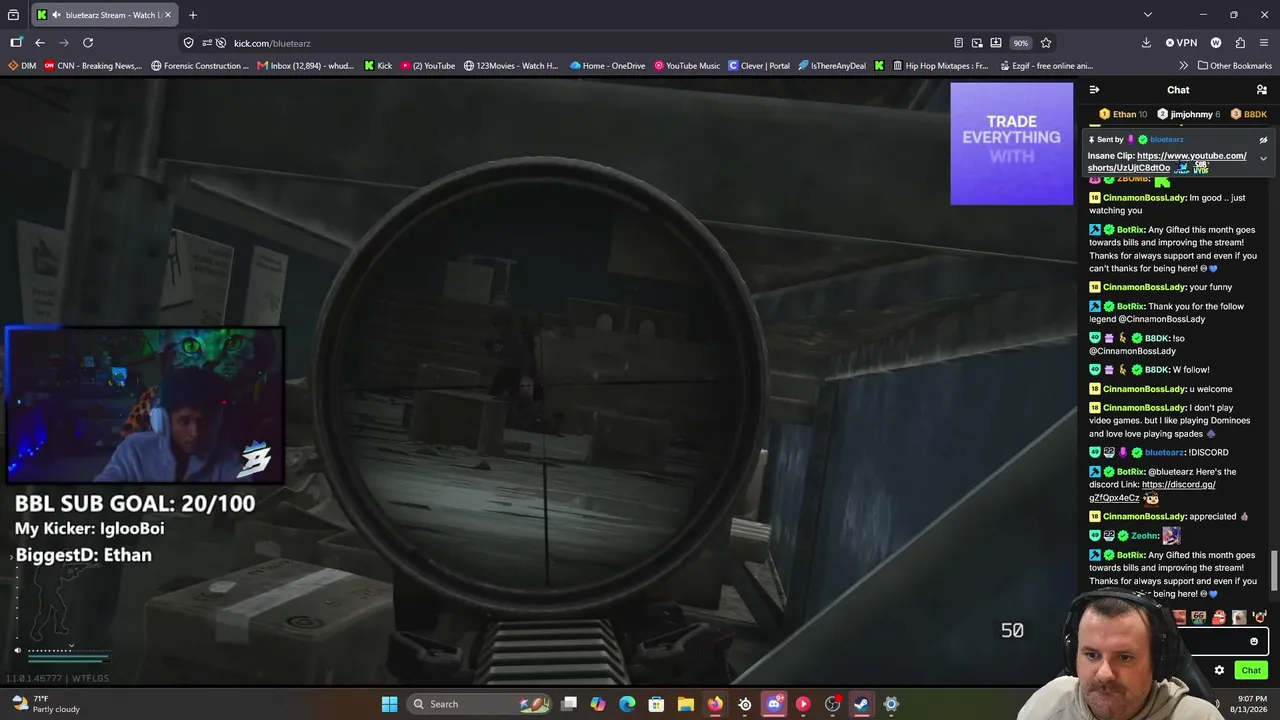Viewport: 1280px width, 720px height.
Task: Open the Hip Hop Mixtapes bookmark
Action: pyautogui.click(x=940, y=66)
